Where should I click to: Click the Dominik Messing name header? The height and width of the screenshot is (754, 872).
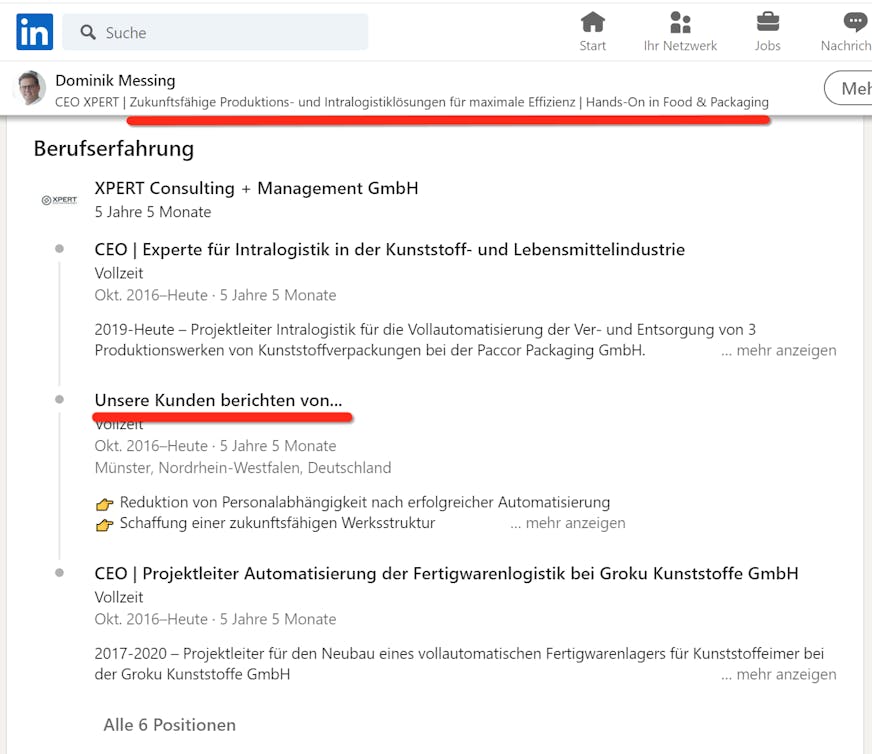point(115,81)
